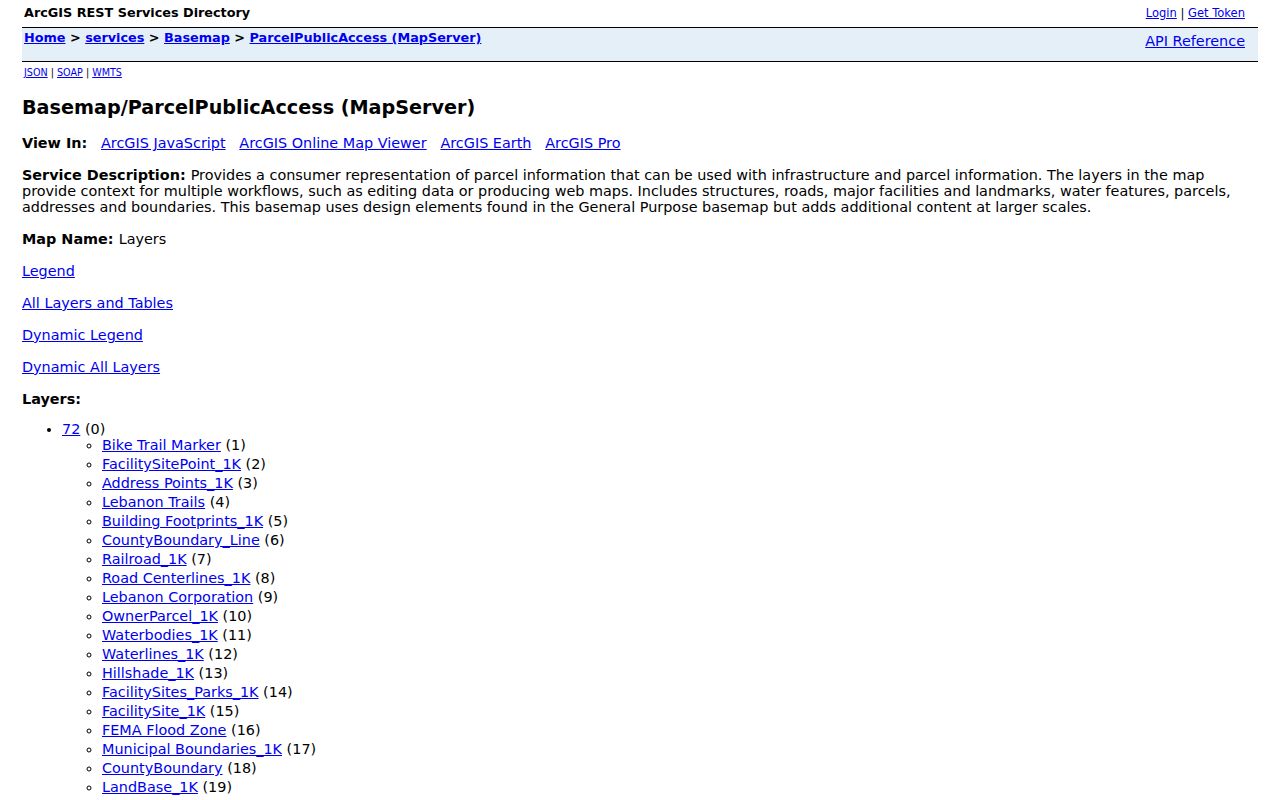The height and width of the screenshot is (800, 1280).
Task: View in ArcGIS Earth
Action: [x=486, y=143]
